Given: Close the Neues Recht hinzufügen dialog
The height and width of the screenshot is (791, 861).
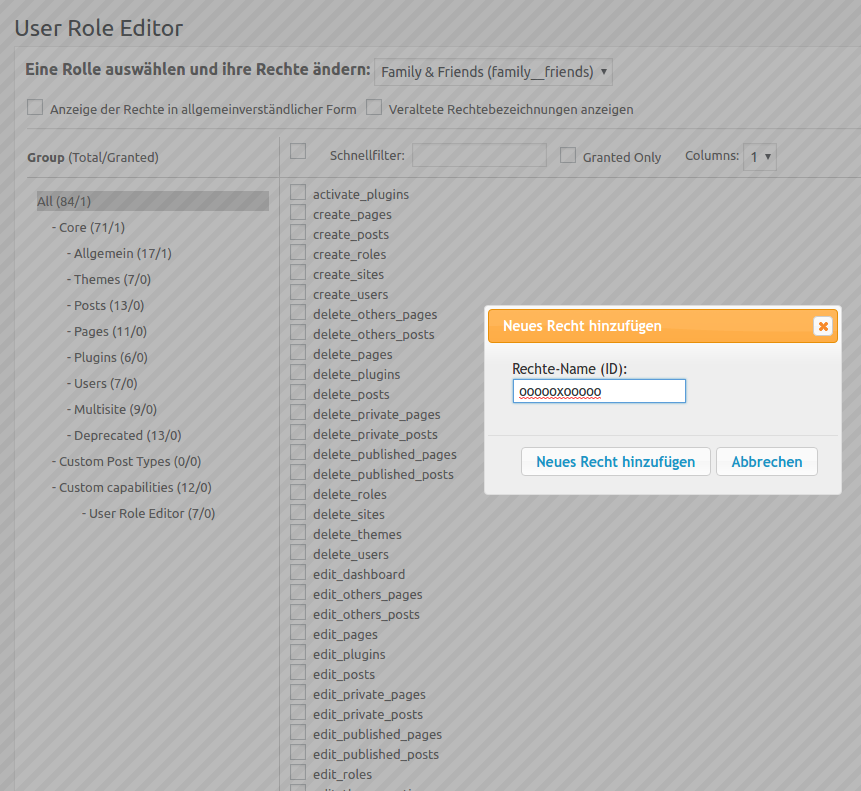Looking at the screenshot, I should 823,326.
